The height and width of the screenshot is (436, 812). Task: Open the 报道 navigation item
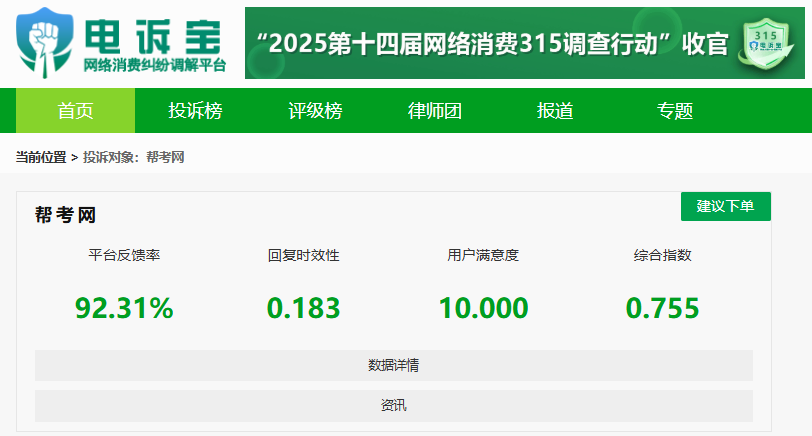point(555,110)
